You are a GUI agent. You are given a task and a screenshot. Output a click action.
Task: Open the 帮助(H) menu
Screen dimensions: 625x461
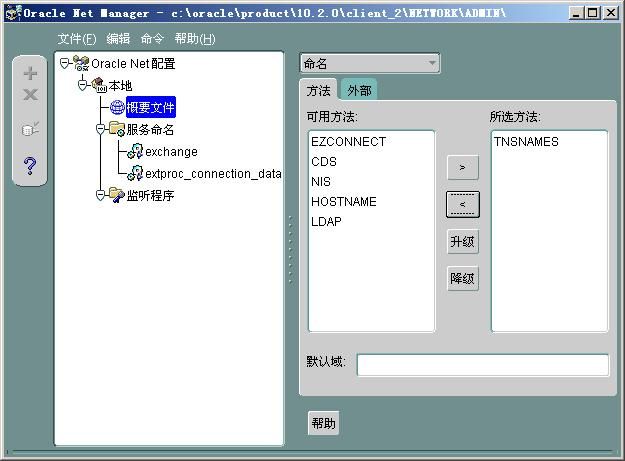(195, 39)
